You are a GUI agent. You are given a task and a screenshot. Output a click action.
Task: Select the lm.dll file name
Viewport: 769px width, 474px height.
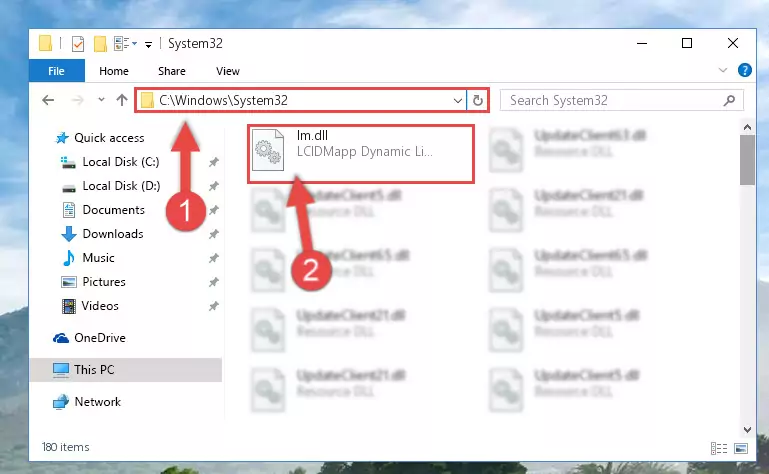[x=312, y=135]
